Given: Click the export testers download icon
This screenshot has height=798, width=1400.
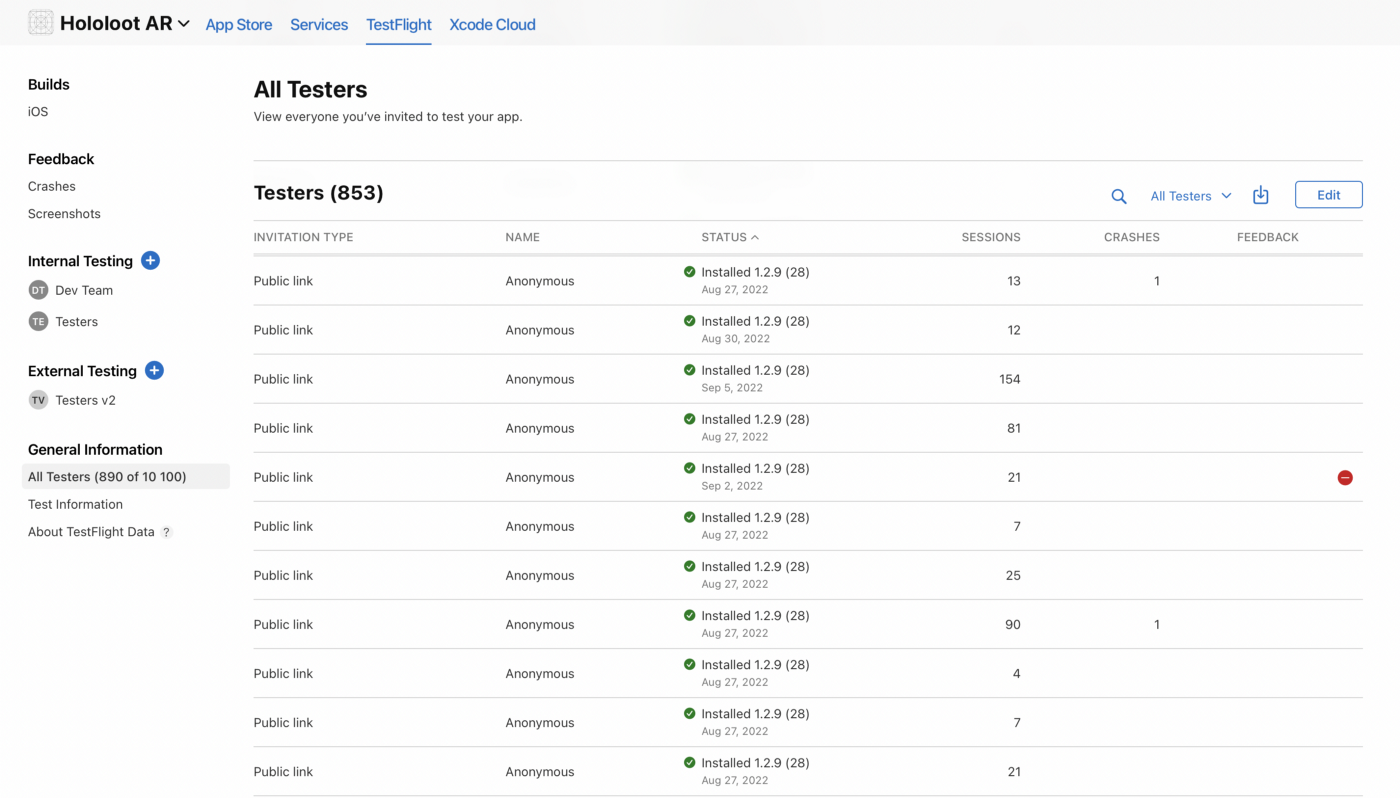Looking at the screenshot, I should click(x=1260, y=195).
